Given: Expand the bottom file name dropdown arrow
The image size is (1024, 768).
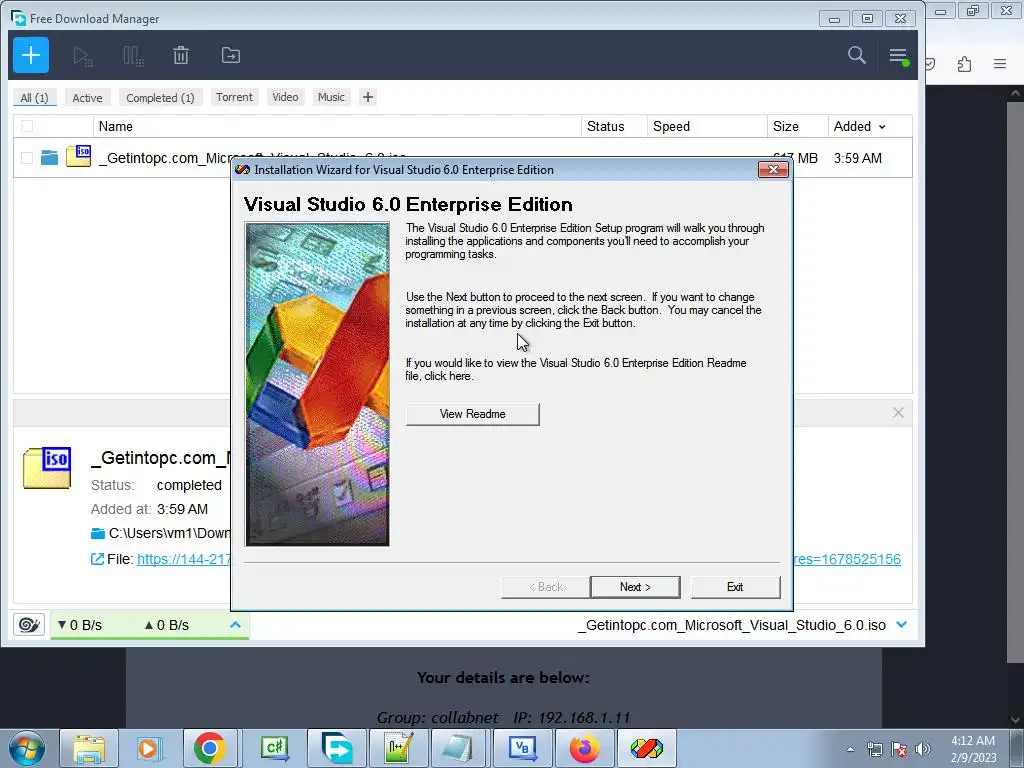Looking at the screenshot, I should point(902,625).
